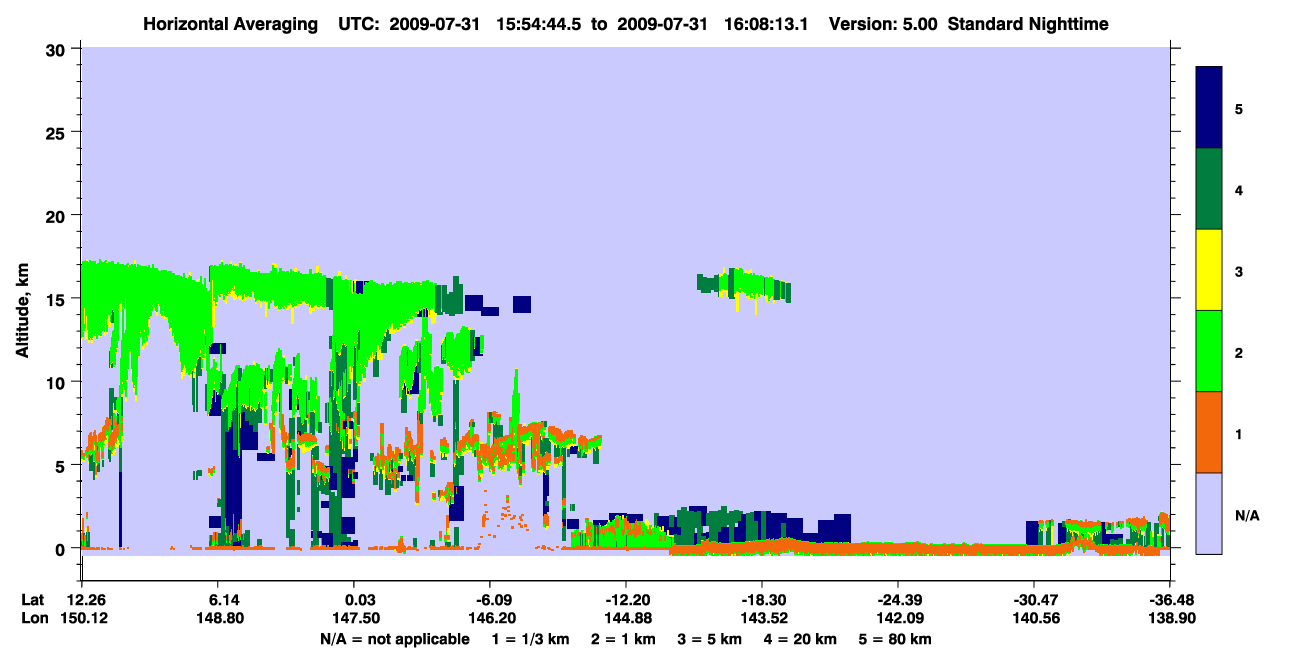Click the y-axis tick label 30
The image size is (1300, 667).
coord(58,49)
